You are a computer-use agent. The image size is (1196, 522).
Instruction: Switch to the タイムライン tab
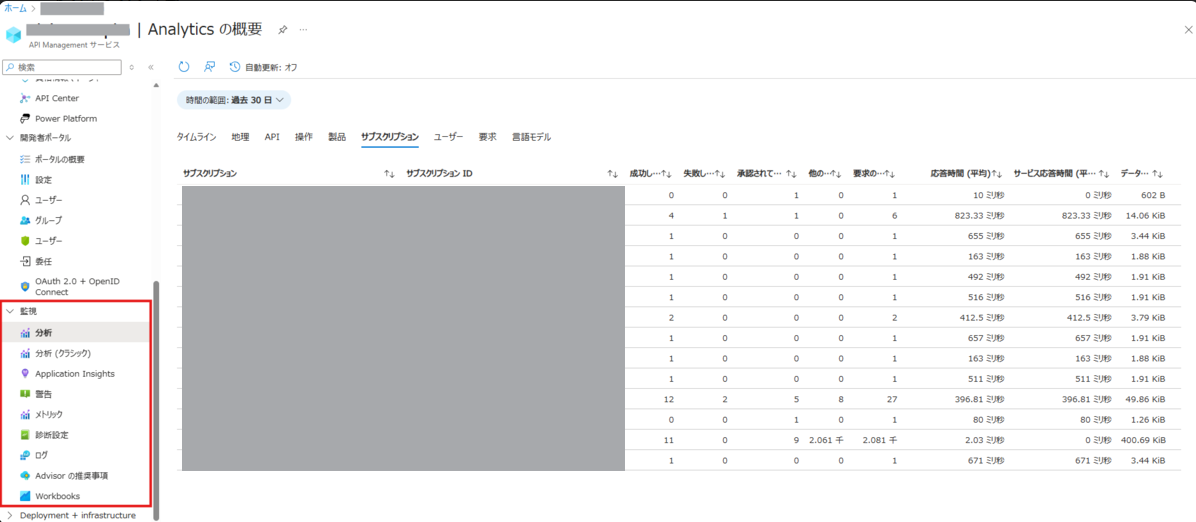tap(196, 137)
